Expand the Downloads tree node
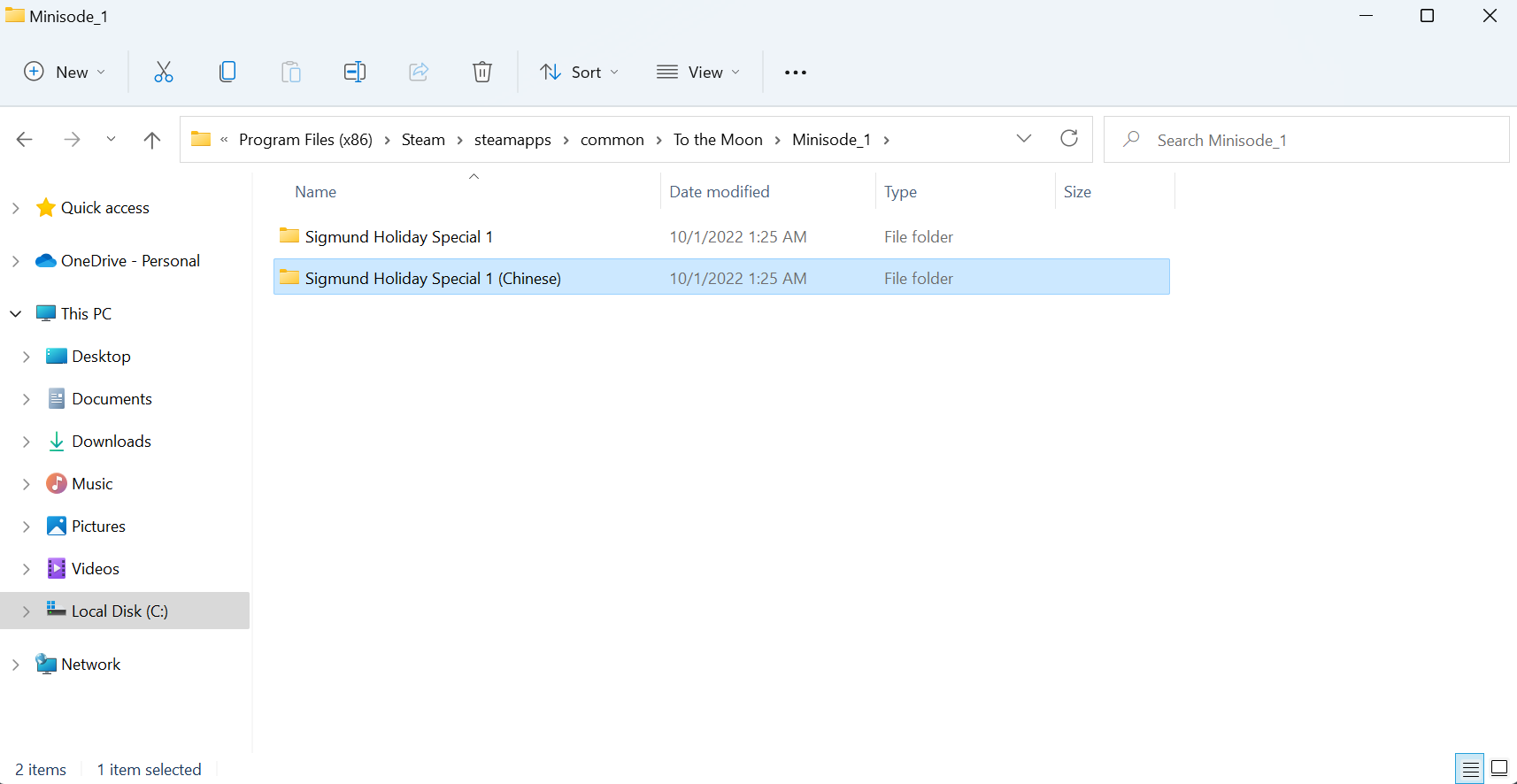1517x784 pixels. (x=27, y=442)
